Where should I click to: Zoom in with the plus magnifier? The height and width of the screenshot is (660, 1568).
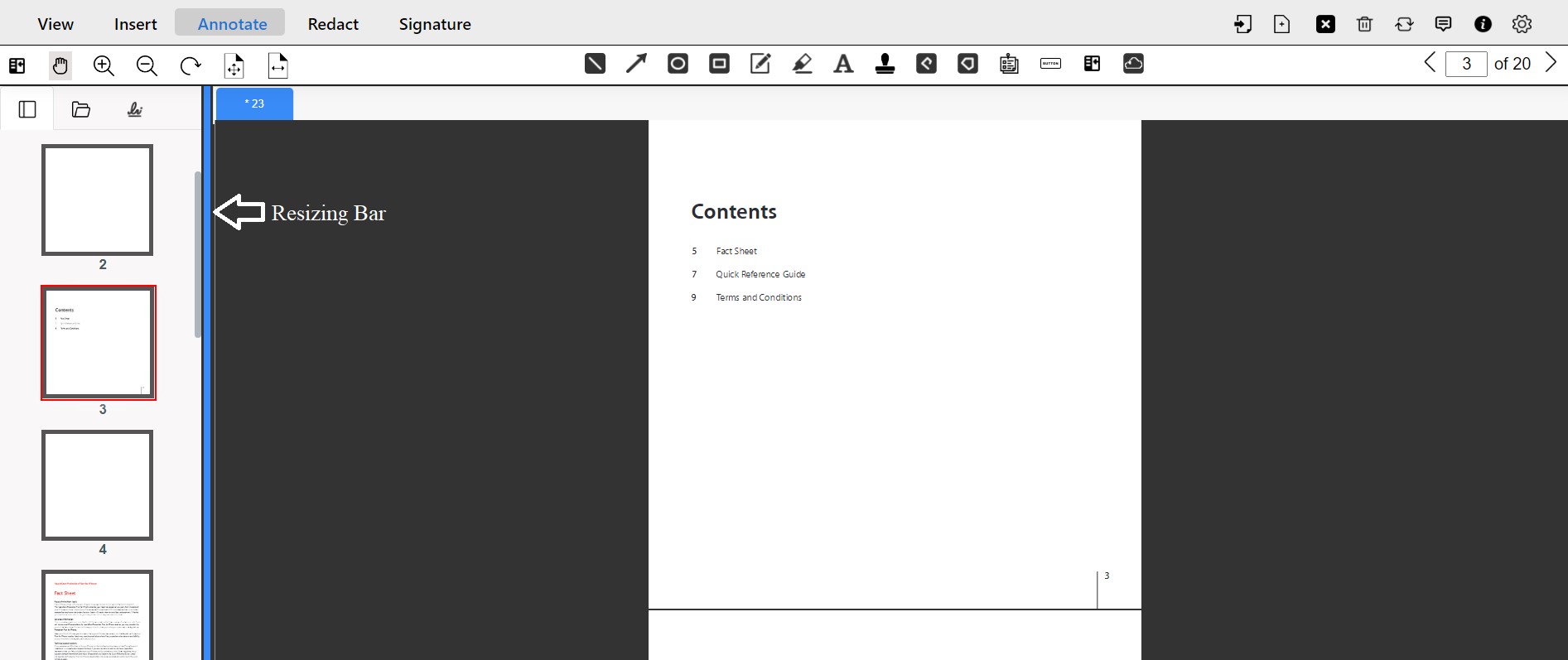104,65
